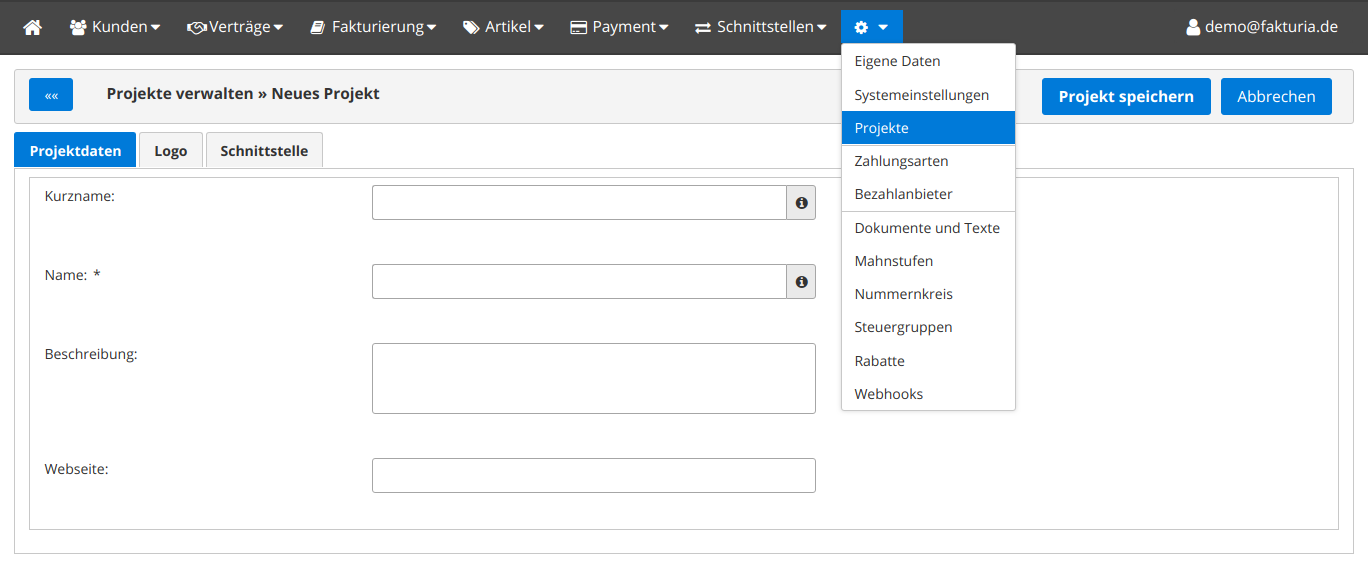Open the Fakturierung dropdown
The height and width of the screenshot is (563, 1368).
373,27
